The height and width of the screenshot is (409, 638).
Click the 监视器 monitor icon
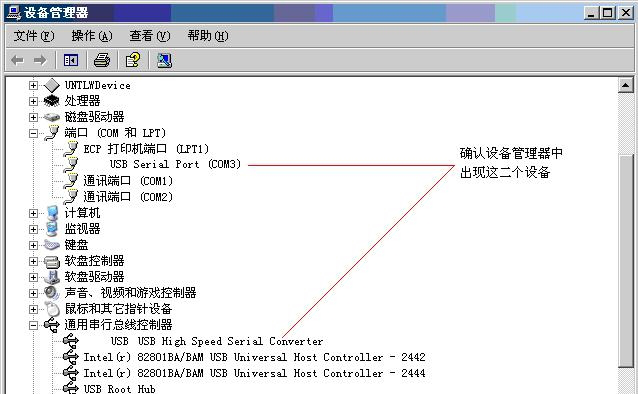(52, 229)
